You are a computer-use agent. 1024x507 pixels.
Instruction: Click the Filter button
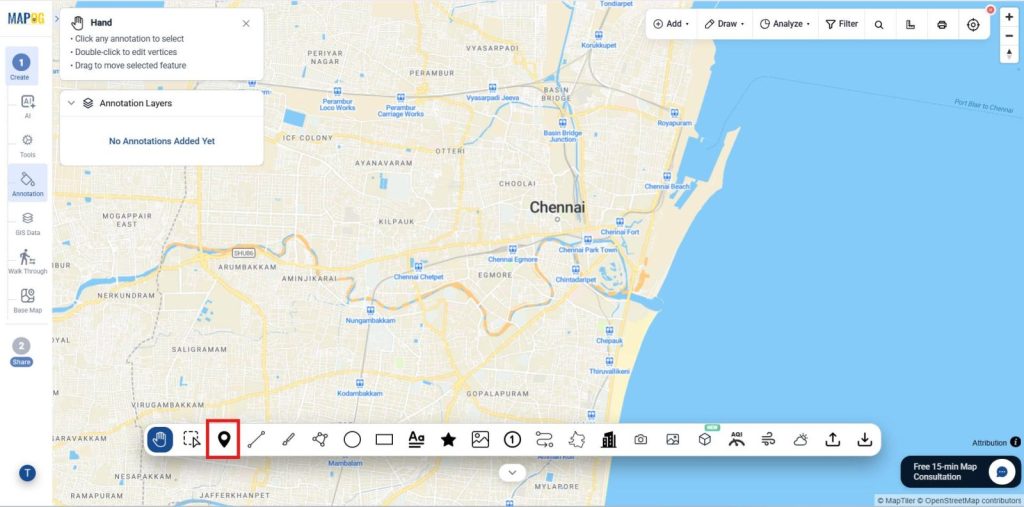point(842,24)
